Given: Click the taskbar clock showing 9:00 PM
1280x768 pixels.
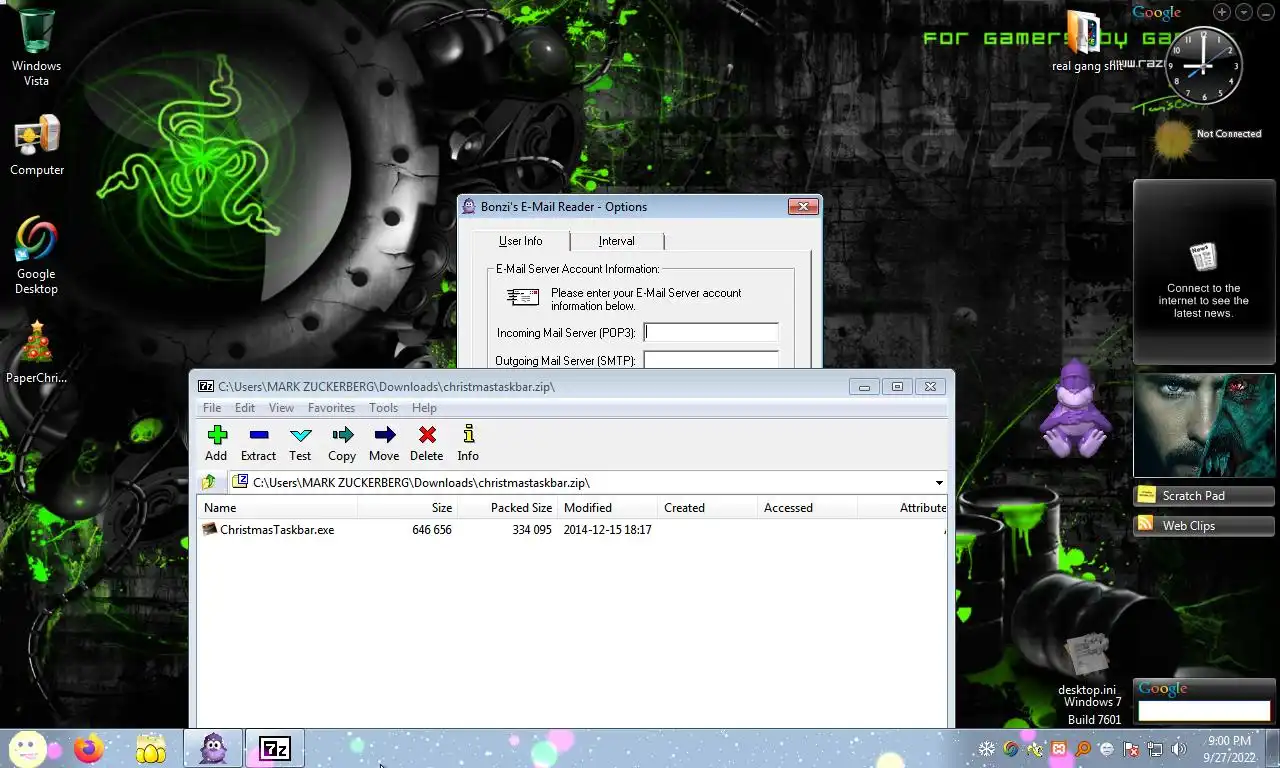Looking at the screenshot, I should pyautogui.click(x=1229, y=749).
